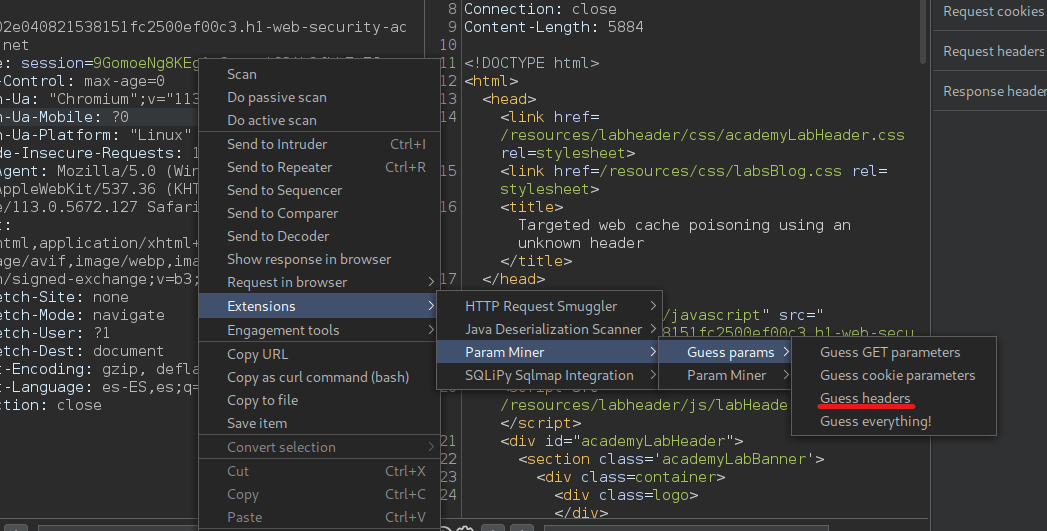Expand the Param Miner nested submenu item
The height and width of the screenshot is (531, 1047).
tap(726, 375)
